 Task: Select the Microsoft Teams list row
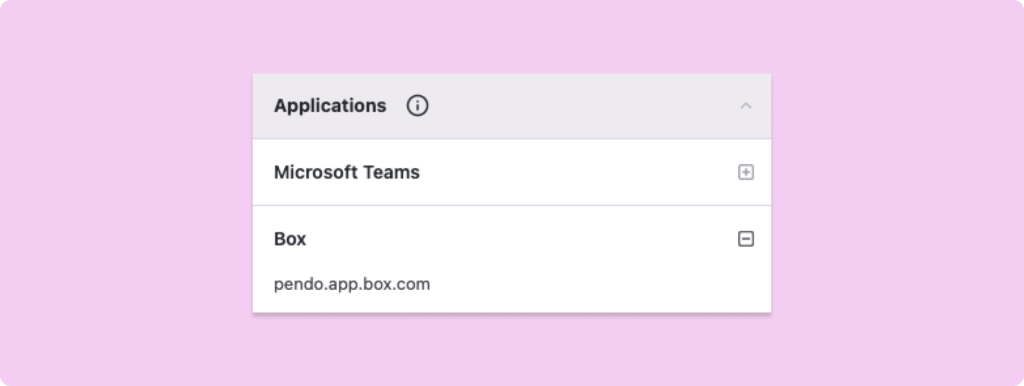512,172
